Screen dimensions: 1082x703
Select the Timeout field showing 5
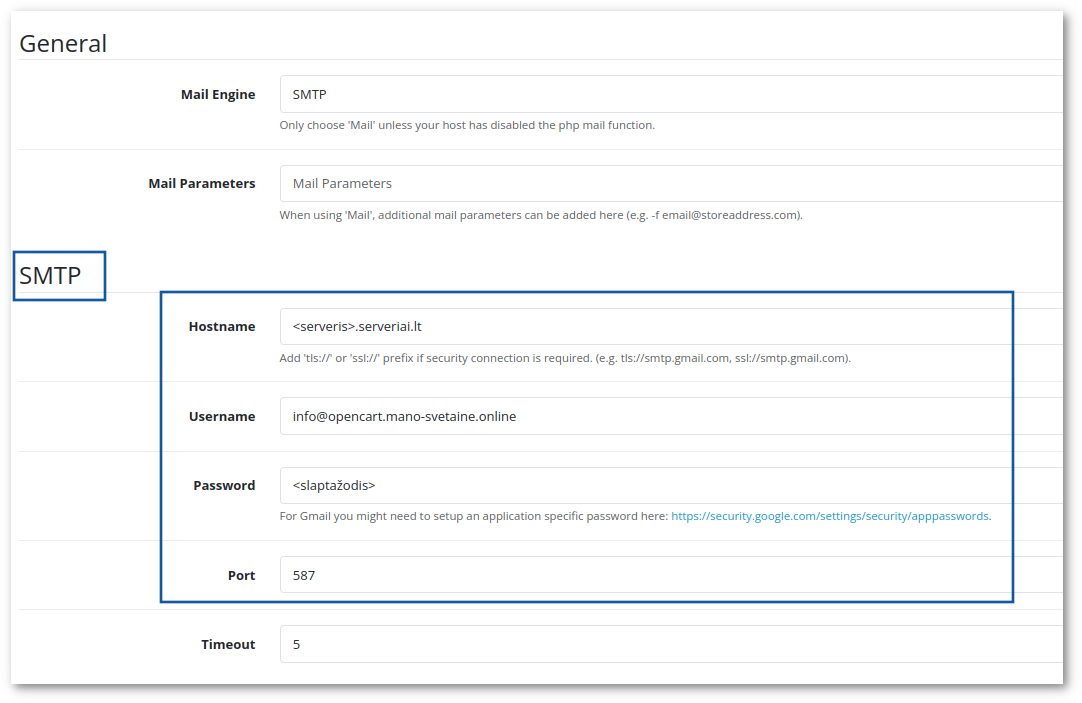[671, 644]
